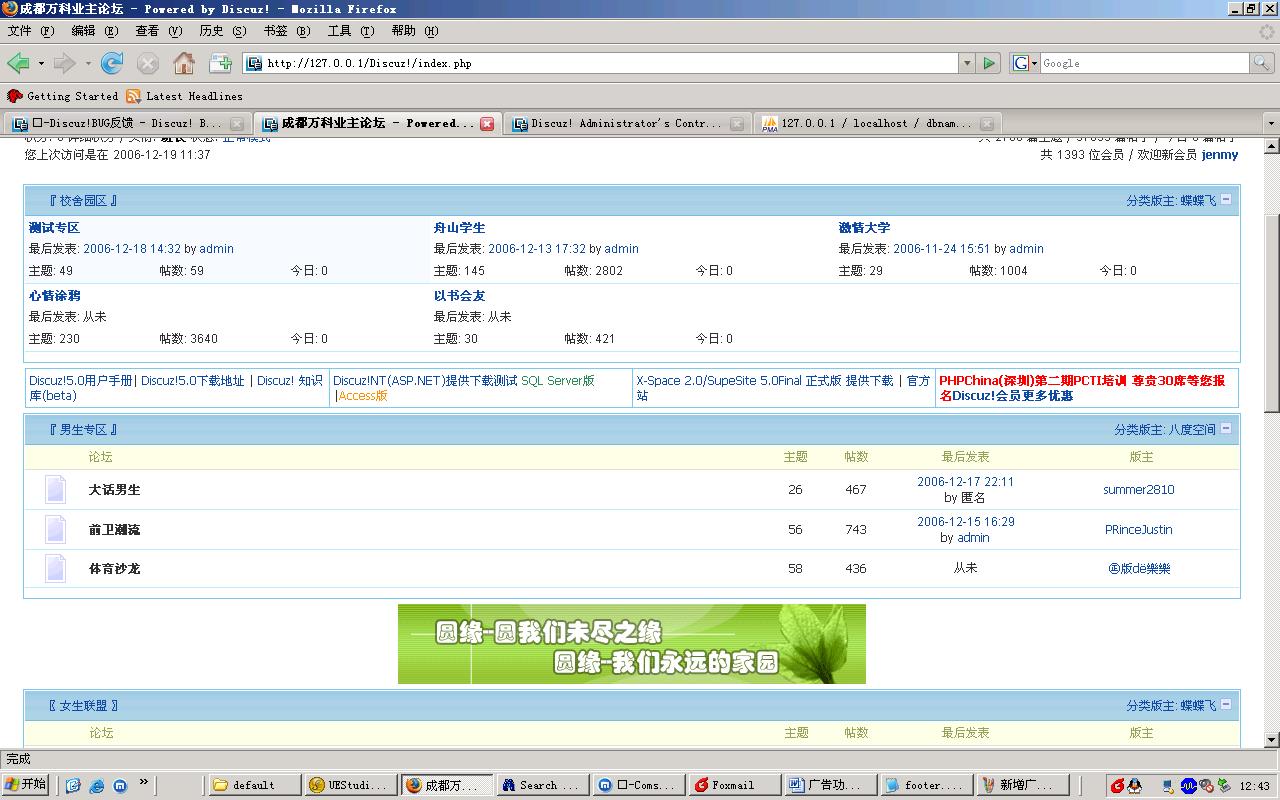Click the green Go arrow beside address bar
This screenshot has height=800, width=1280.
coord(989,63)
